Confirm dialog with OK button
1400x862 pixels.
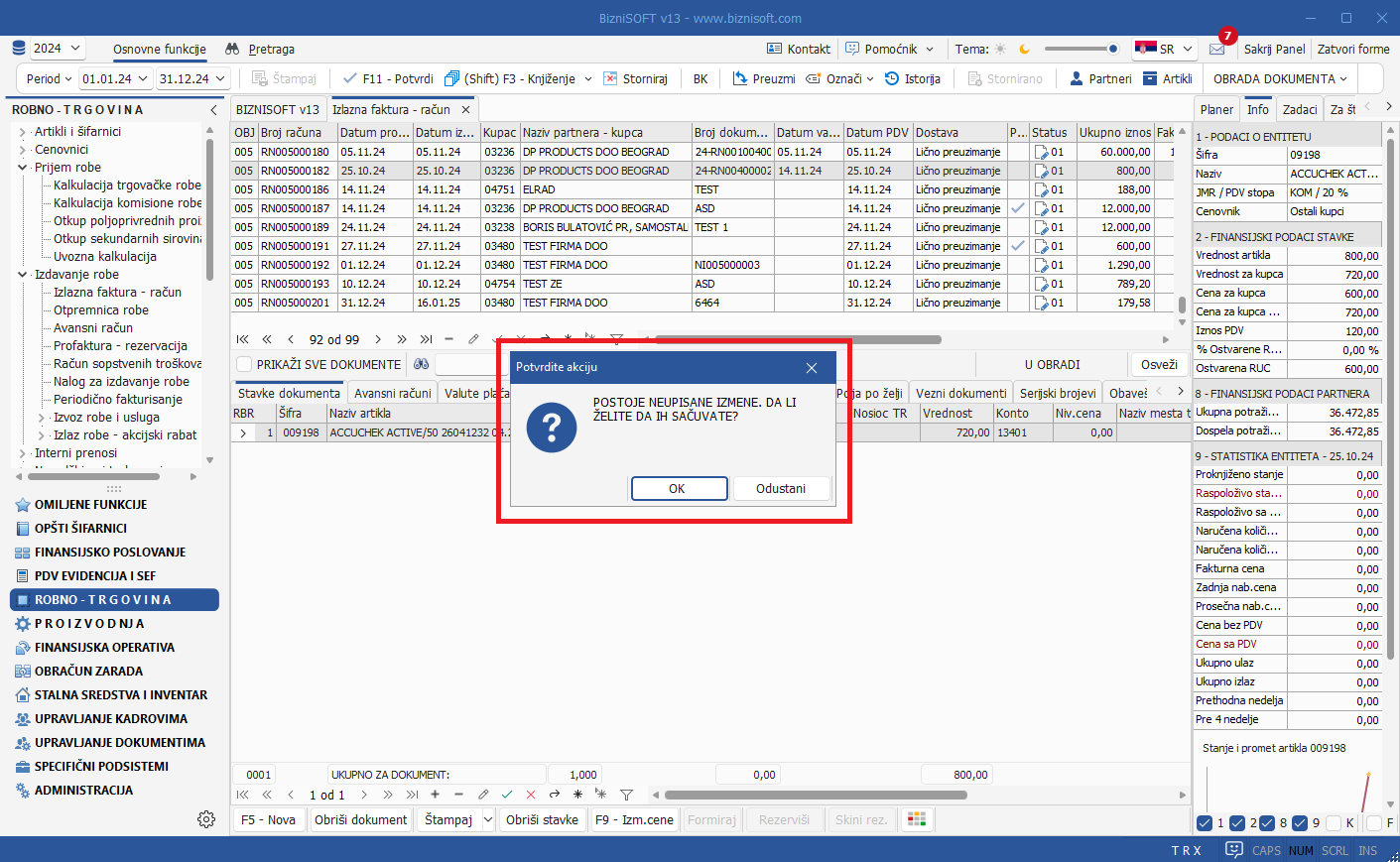pyautogui.click(x=678, y=488)
